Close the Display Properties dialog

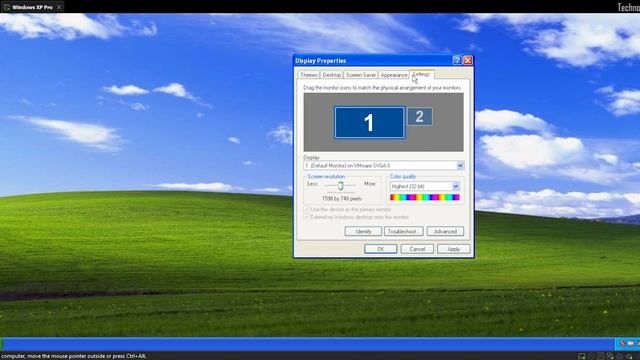click(x=468, y=60)
